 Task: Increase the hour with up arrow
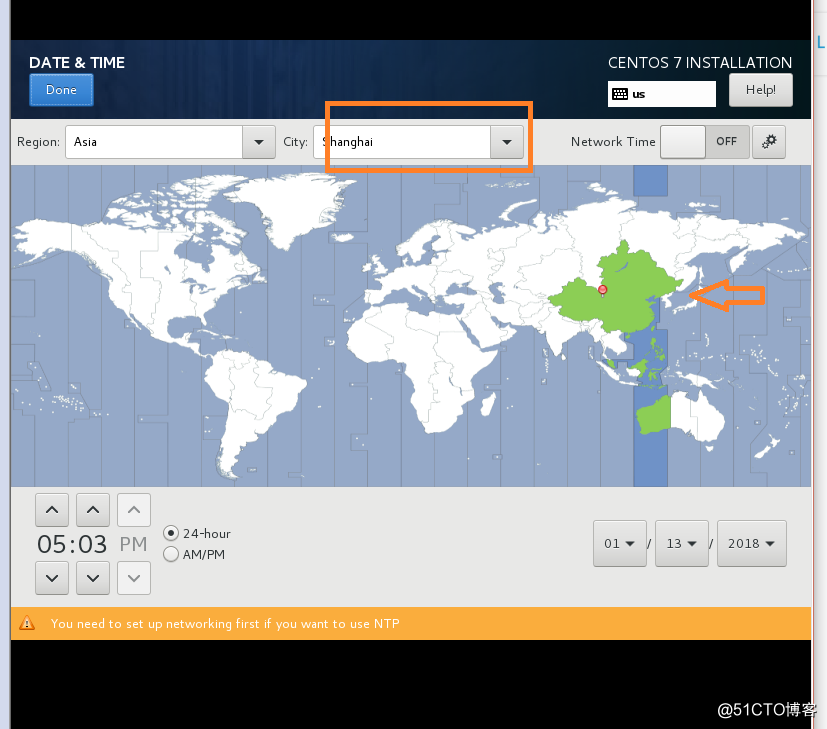pos(52,510)
